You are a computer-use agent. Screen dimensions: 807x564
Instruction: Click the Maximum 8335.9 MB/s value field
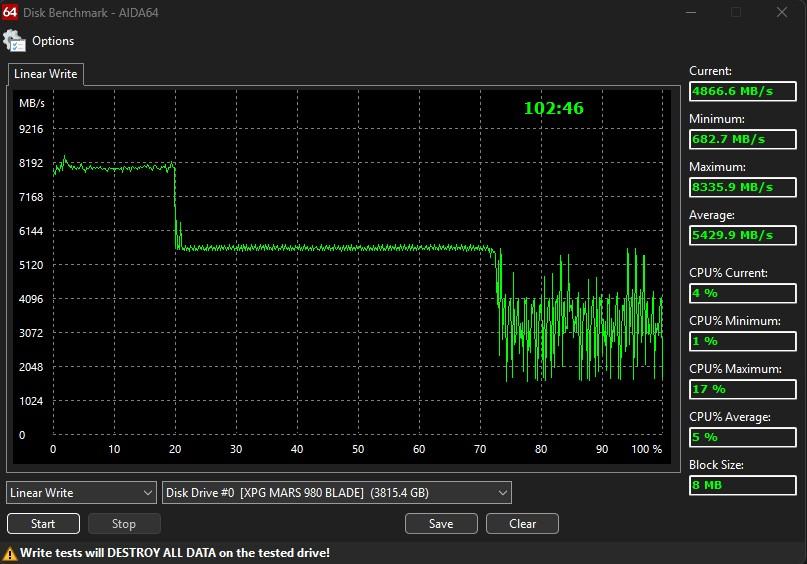point(743,187)
